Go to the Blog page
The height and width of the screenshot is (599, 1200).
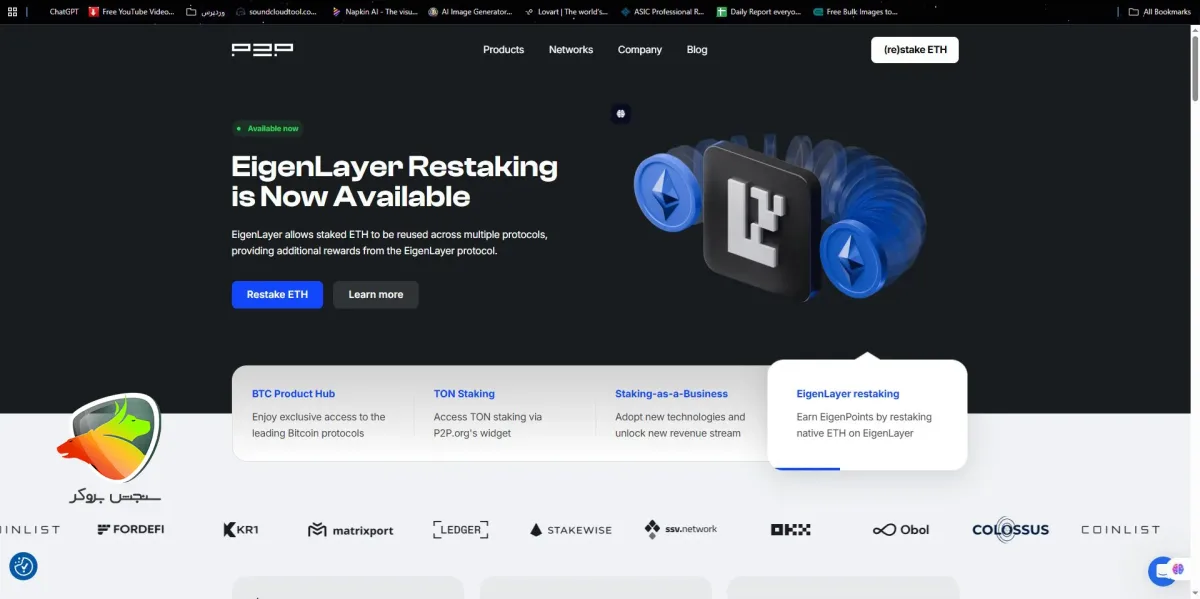pos(697,50)
